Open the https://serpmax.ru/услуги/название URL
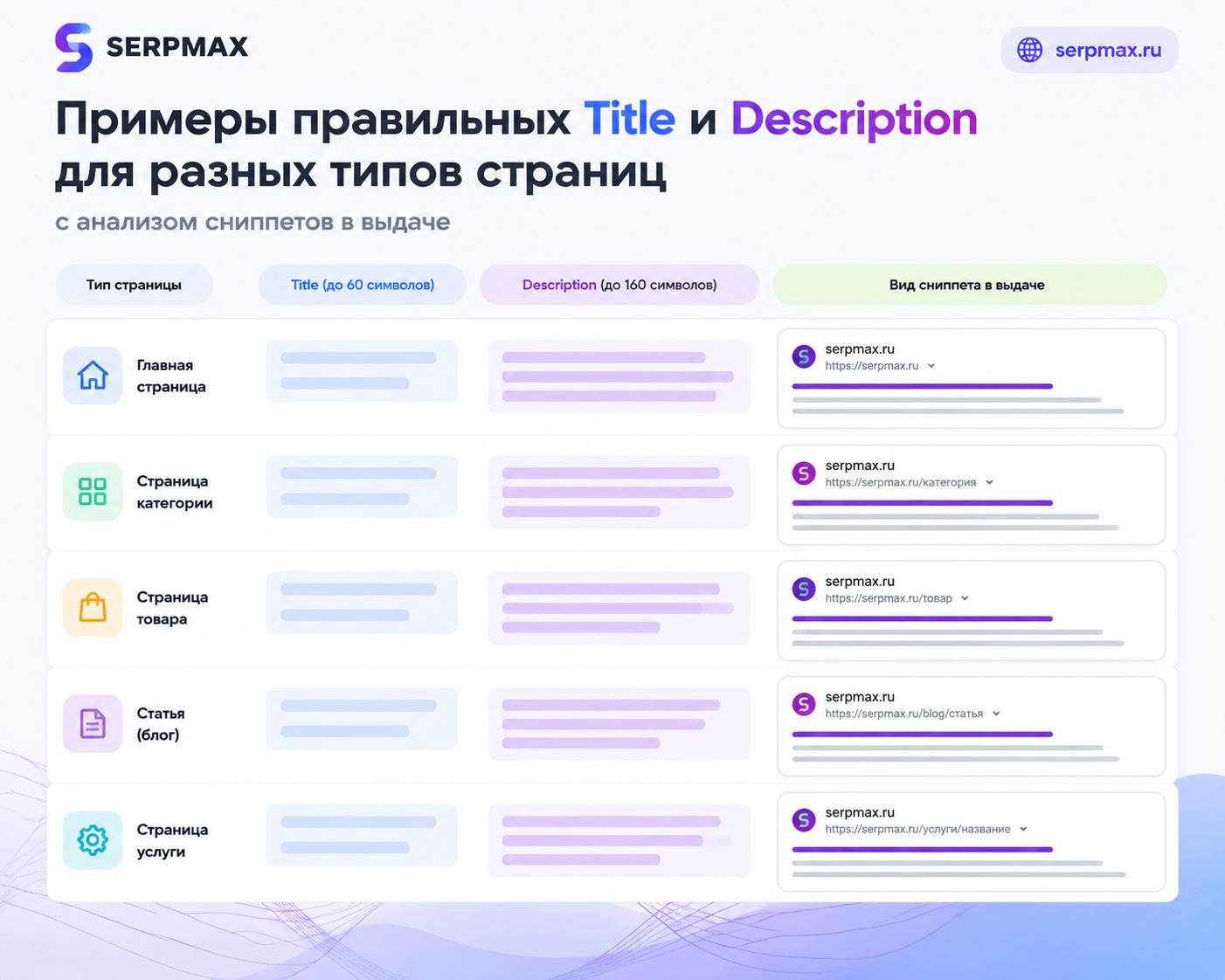Screen dimensions: 1225x980 click(917, 829)
